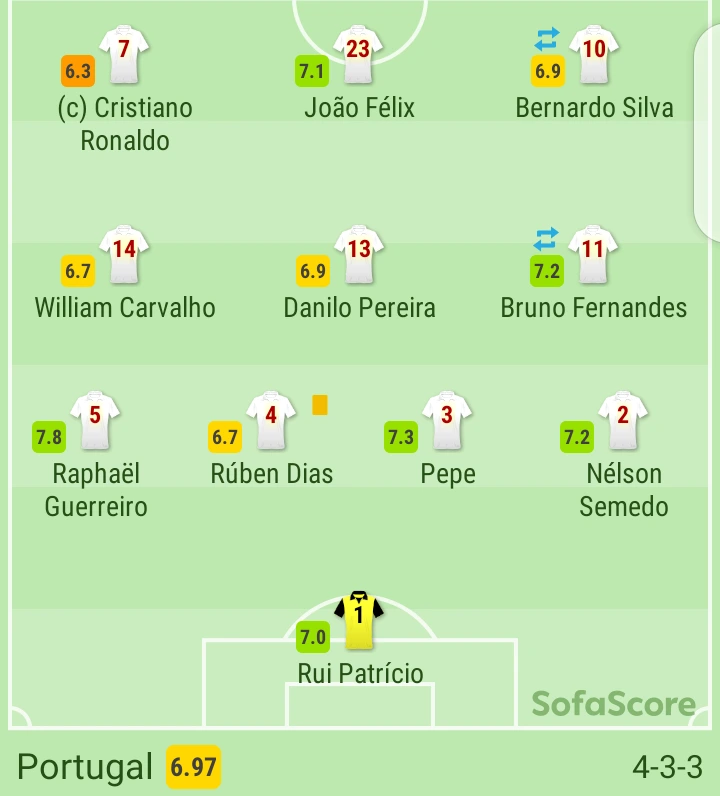Tap Raphaël Guerreiro's number 5 shirt
Screen dimensions: 720x796
[95, 420]
